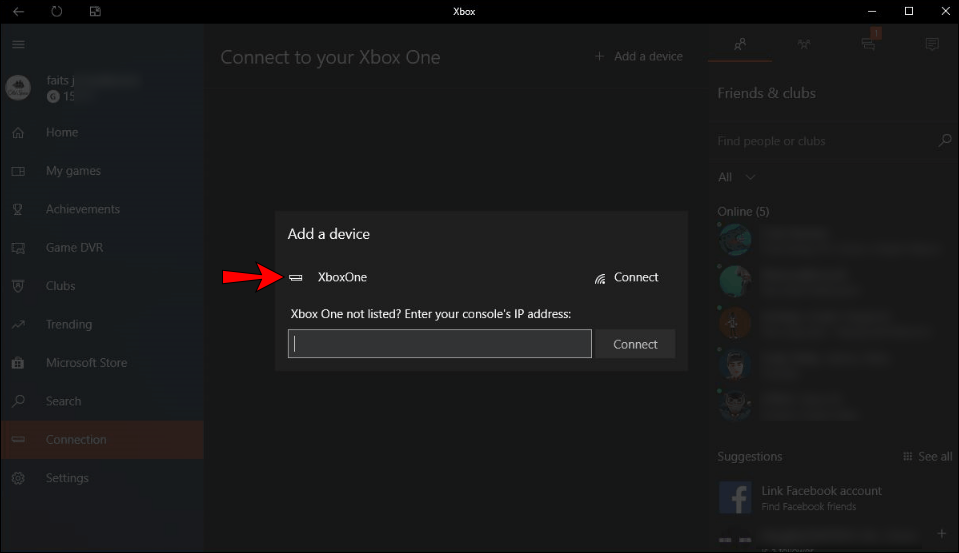The width and height of the screenshot is (959, 553).
Task: Click See all suggestions link
Action: [928, 456]
